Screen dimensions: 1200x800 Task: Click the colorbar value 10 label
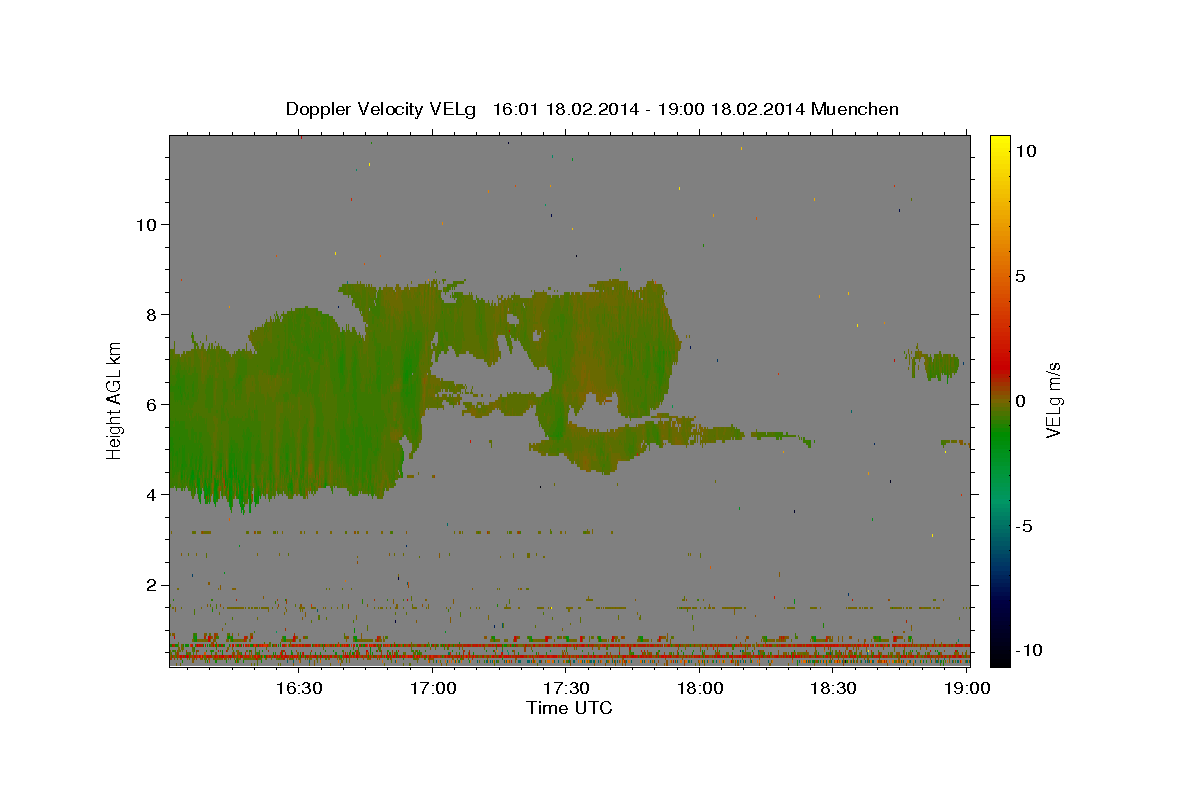[1026, 150]
